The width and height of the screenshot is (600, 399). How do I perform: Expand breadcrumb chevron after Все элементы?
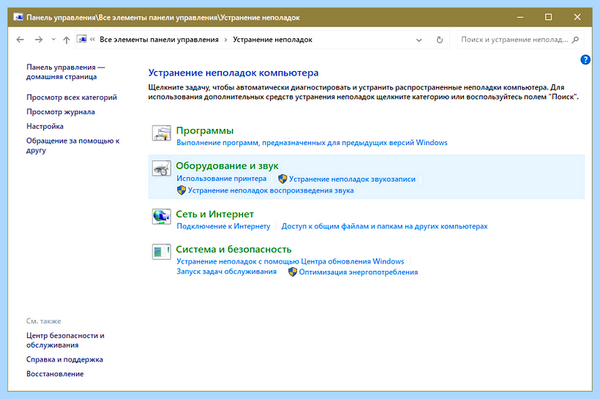pos(226,39)
